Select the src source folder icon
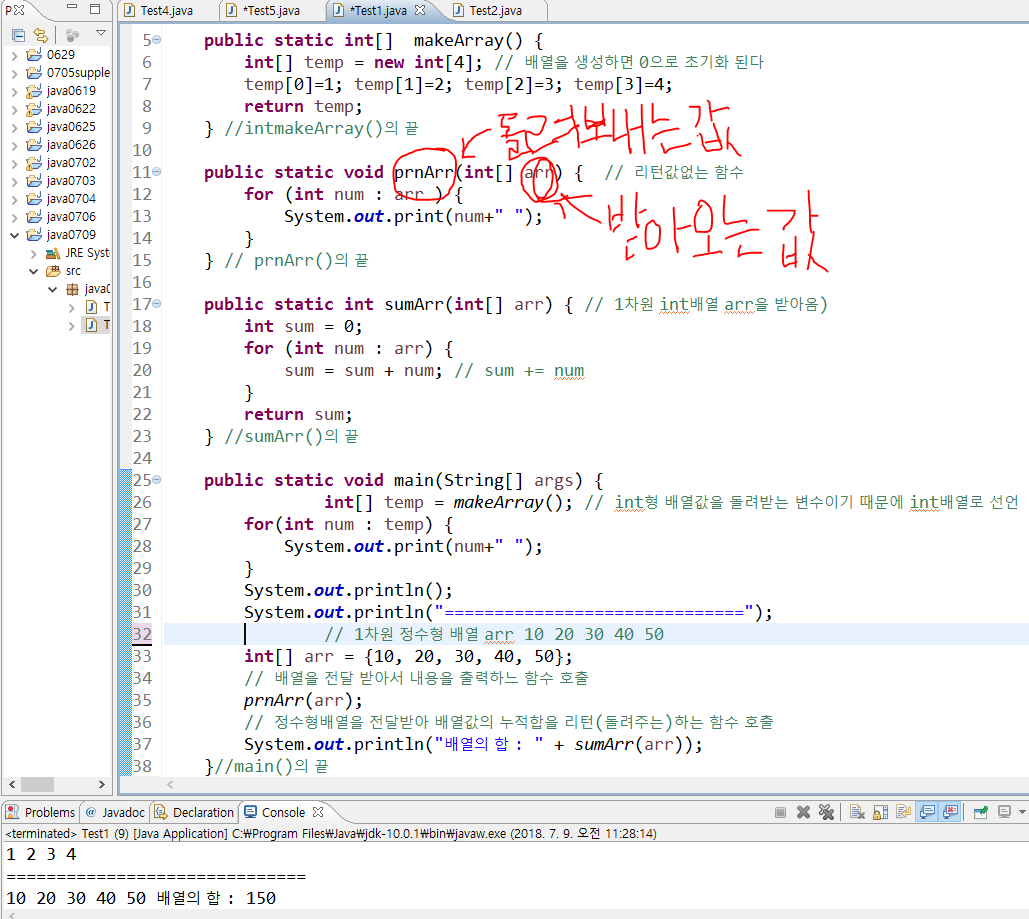The height and width of the screenshot is (919, 1029). tap(53, 271)
